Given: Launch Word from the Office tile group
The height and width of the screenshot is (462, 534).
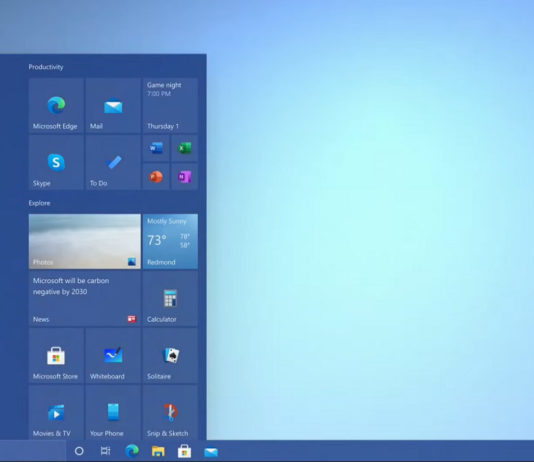Looking at the screenshot, I should [156, 148].
